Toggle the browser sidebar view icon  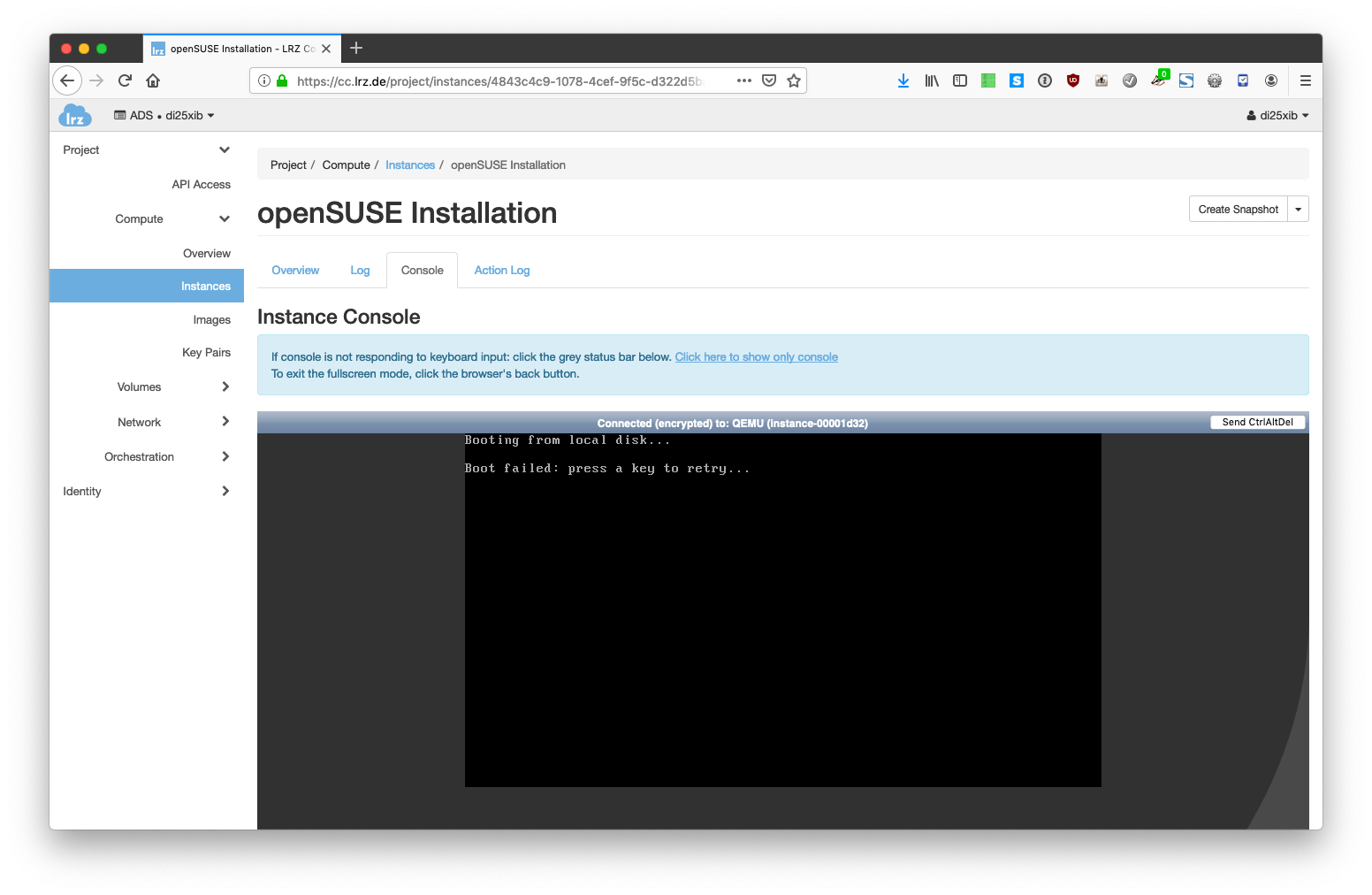point(959,80)
